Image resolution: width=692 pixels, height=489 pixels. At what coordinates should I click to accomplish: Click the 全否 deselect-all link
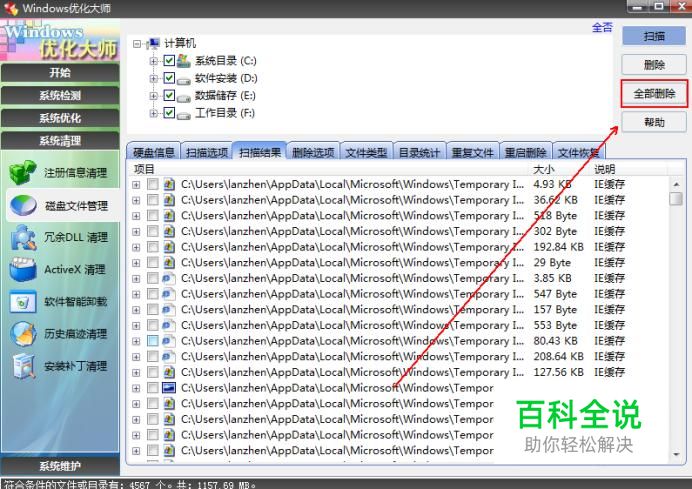click(x=602, y=27)
